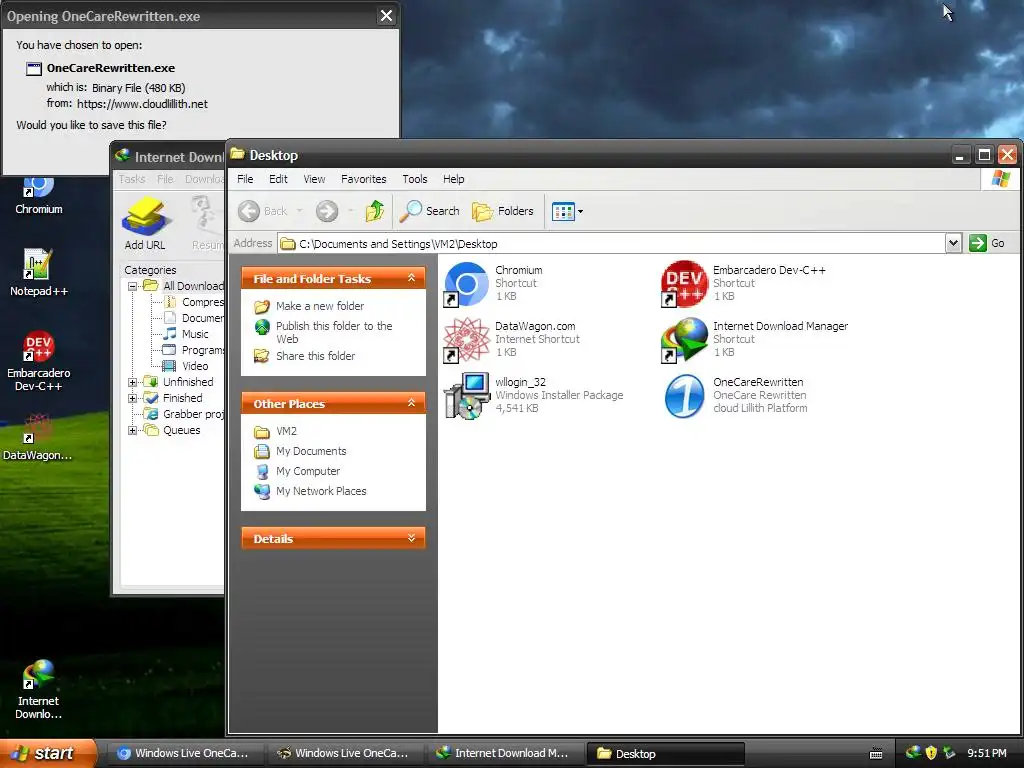Screen dimensions: 1024x768
Task: Click Share this folder
Action: coord(304,356)
